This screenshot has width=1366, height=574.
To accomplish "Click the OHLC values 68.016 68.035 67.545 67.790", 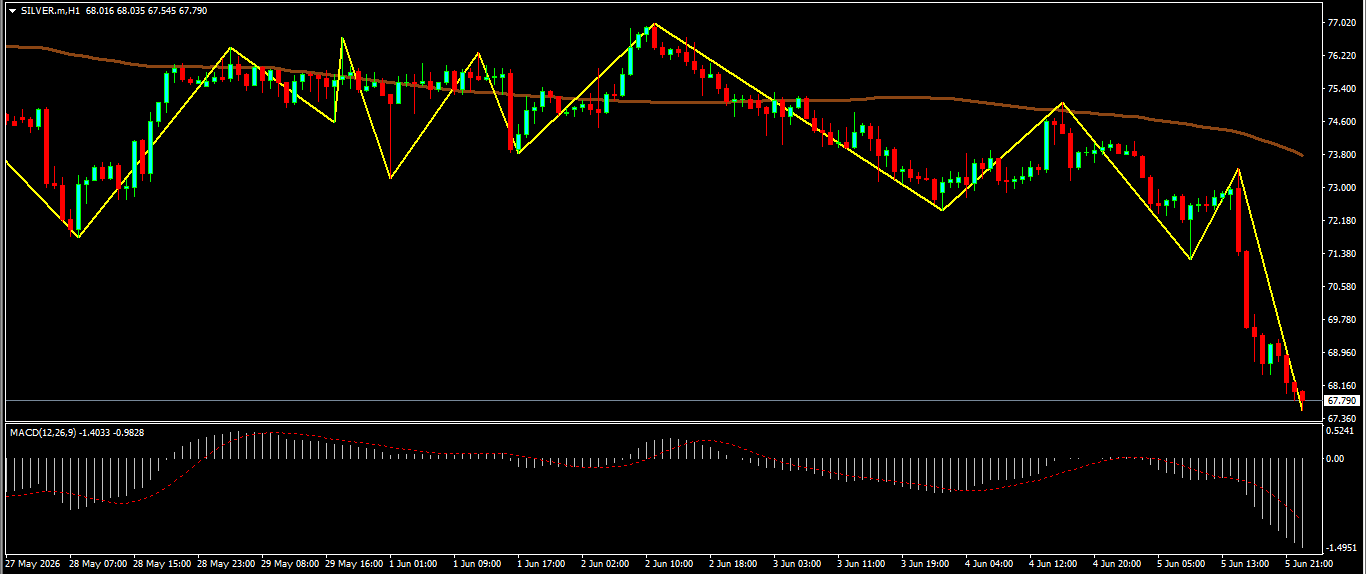I will 147,10.
